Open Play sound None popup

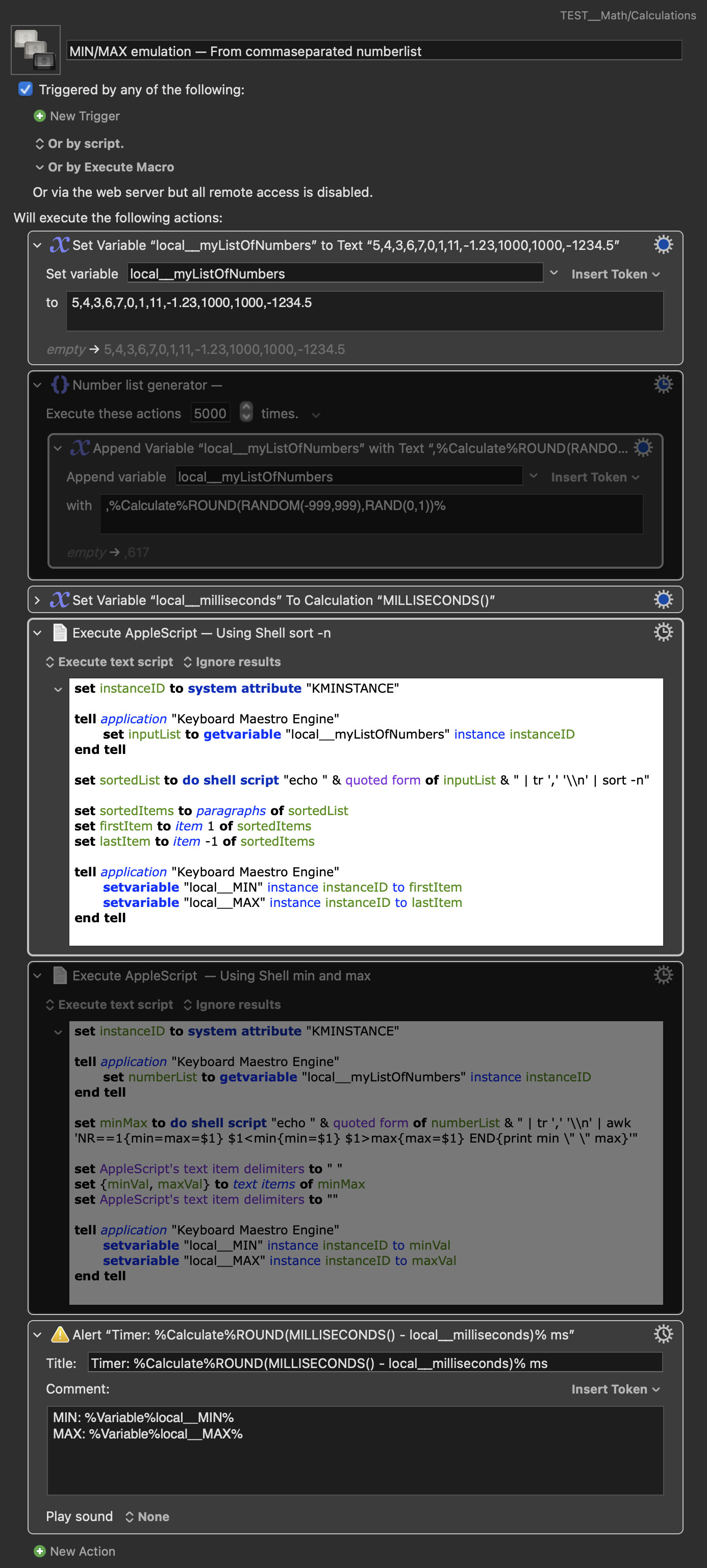[x=147, y=1516]
